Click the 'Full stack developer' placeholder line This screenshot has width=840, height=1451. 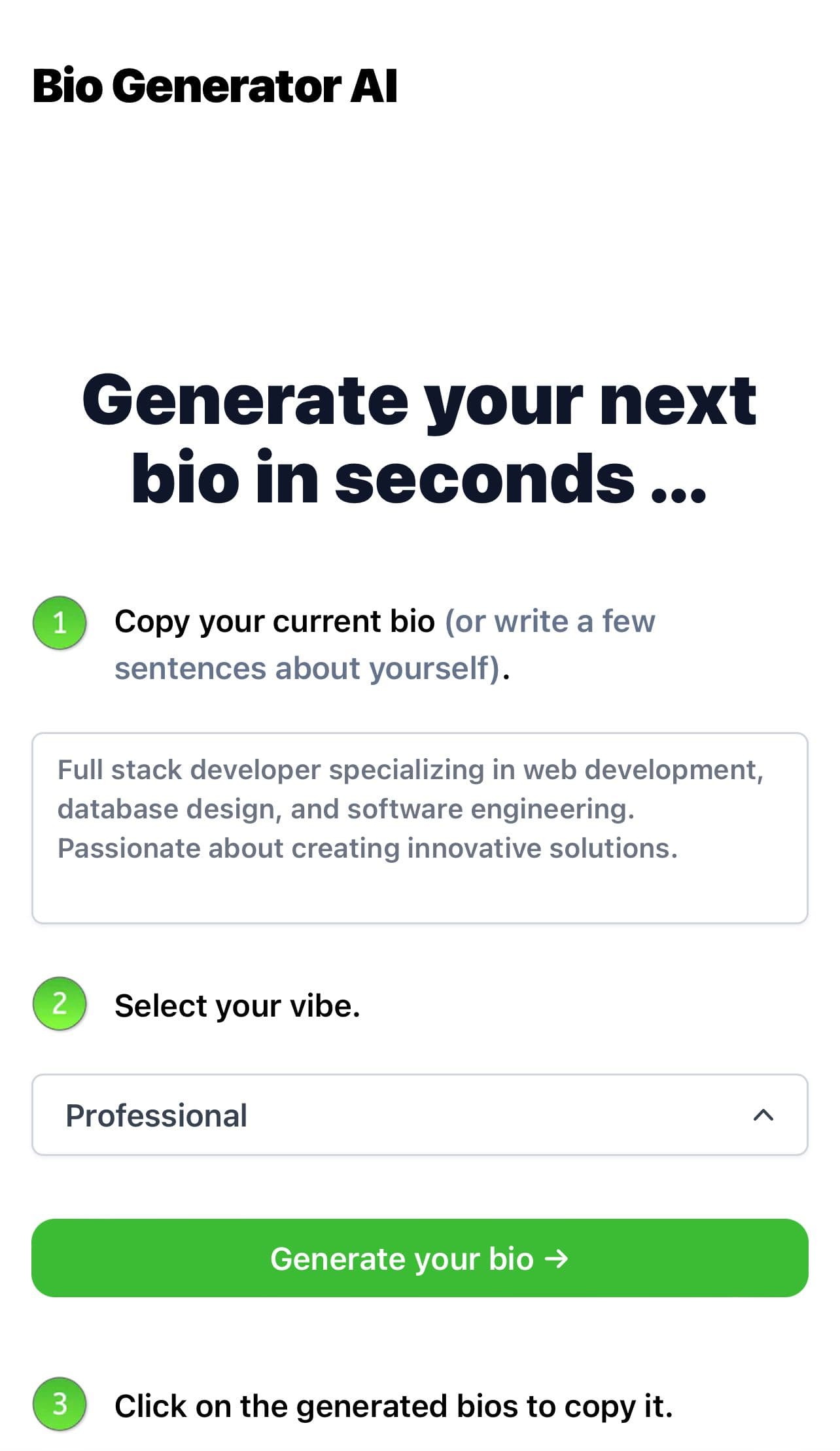410,769
